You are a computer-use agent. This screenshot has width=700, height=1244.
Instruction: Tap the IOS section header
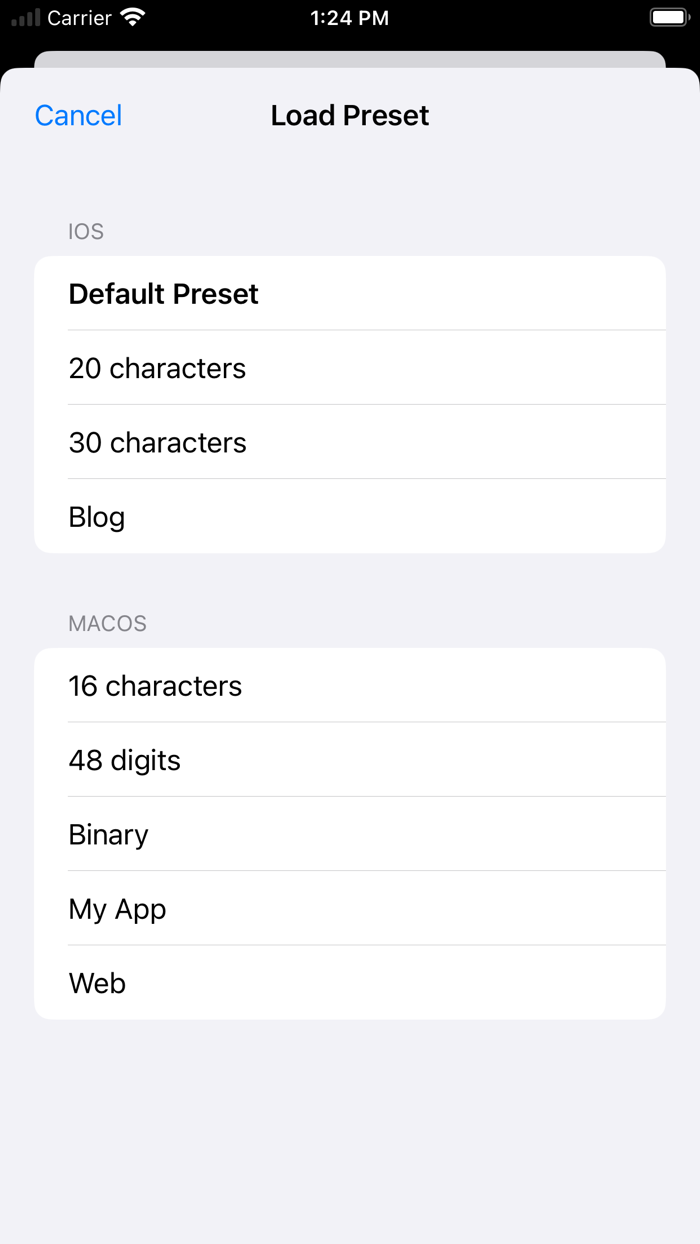(86, 231)
